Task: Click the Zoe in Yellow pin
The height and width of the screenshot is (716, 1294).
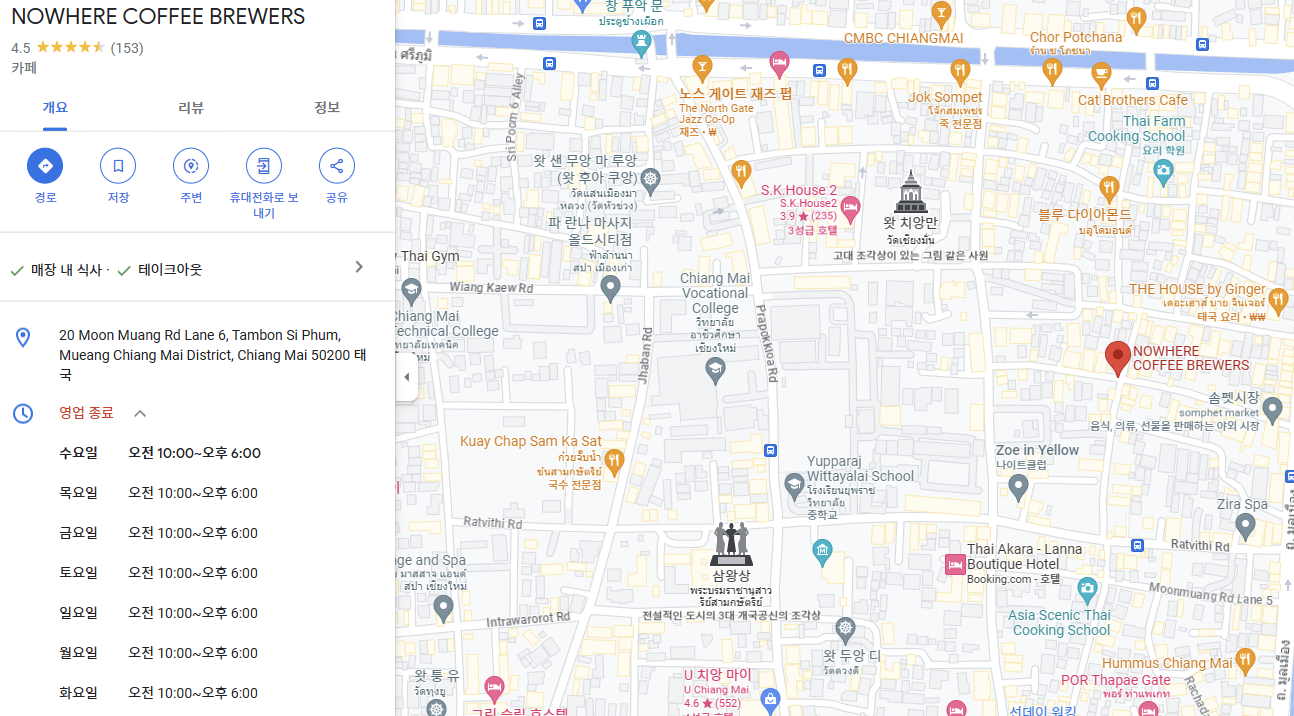Action: [1018, 487]
